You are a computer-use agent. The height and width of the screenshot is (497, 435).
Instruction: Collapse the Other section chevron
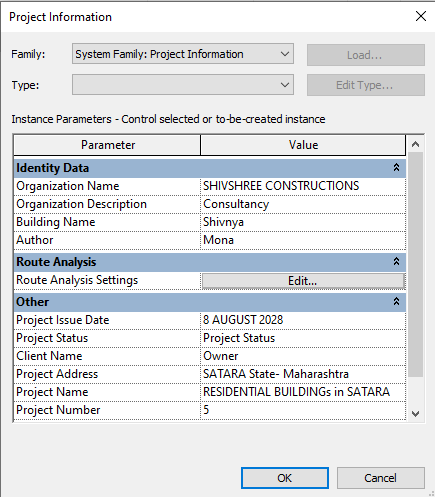point(396,301)
